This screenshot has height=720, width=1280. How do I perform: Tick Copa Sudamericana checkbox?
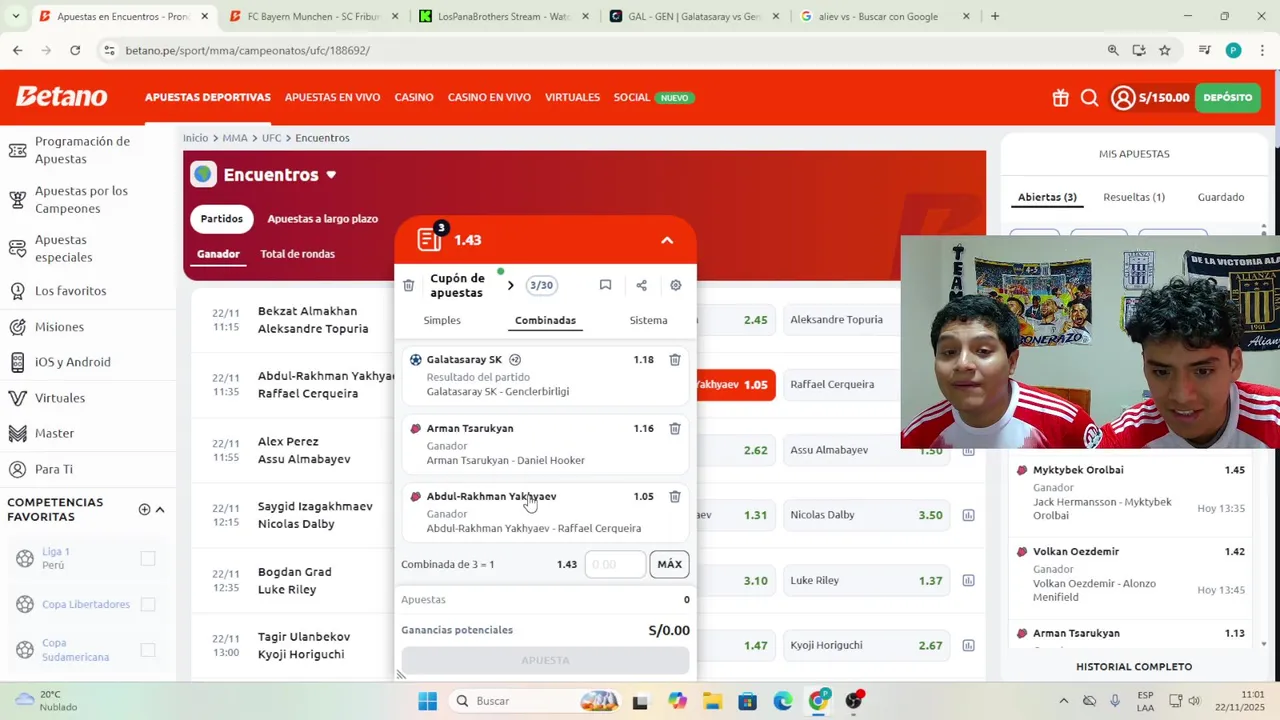click(x=148, y=650)
